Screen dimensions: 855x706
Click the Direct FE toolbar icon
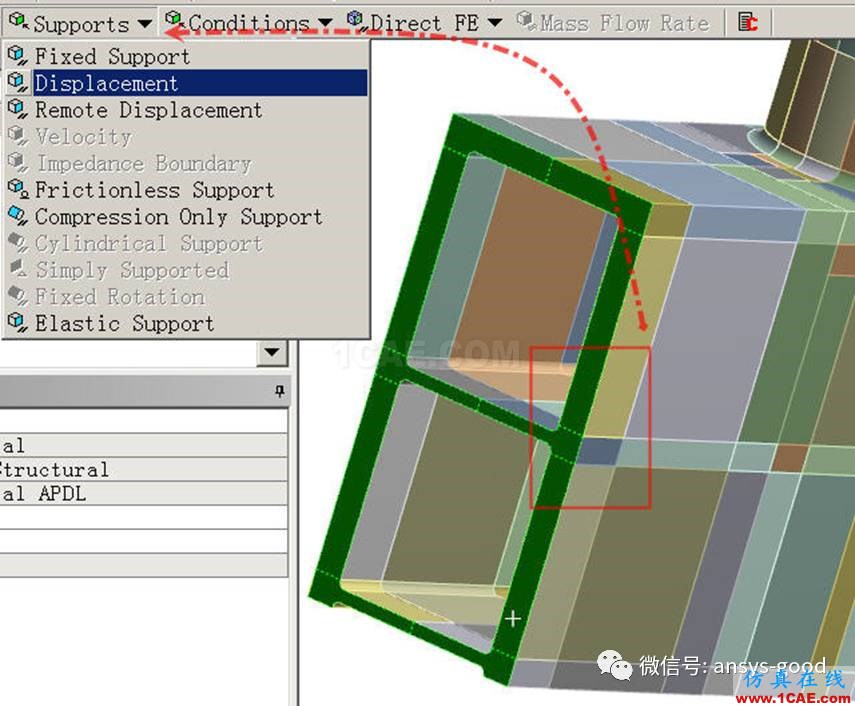356,20
